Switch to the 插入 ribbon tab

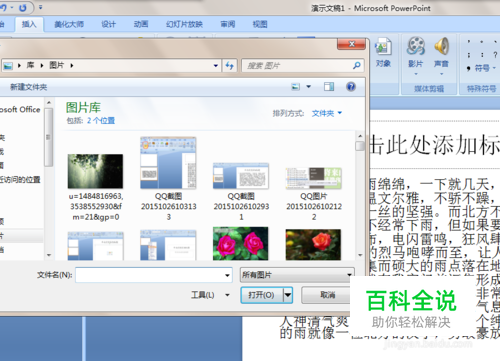29,24
